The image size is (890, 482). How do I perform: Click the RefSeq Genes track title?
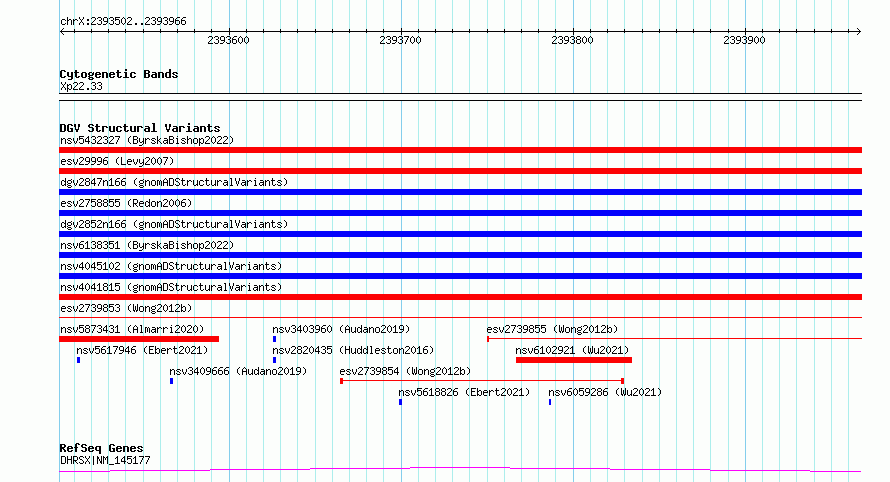point(101,448)
